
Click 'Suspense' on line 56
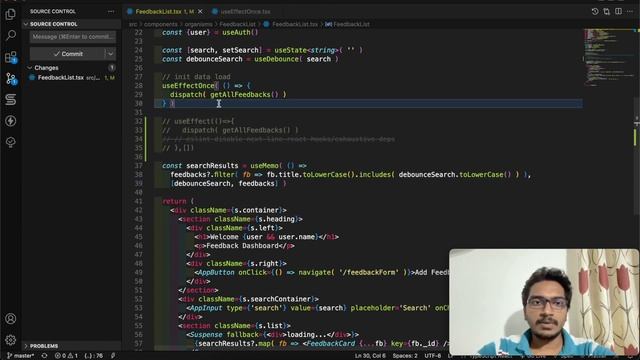(206, 335)
